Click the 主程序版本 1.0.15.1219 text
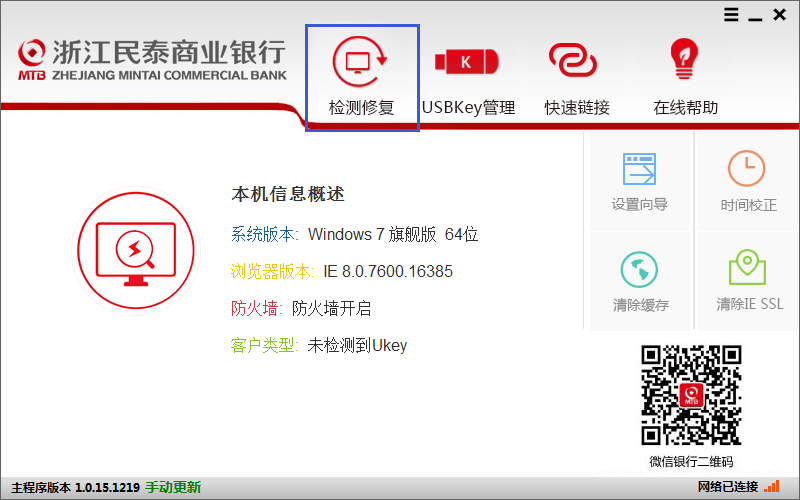800x500 pixels. point(76,487)
